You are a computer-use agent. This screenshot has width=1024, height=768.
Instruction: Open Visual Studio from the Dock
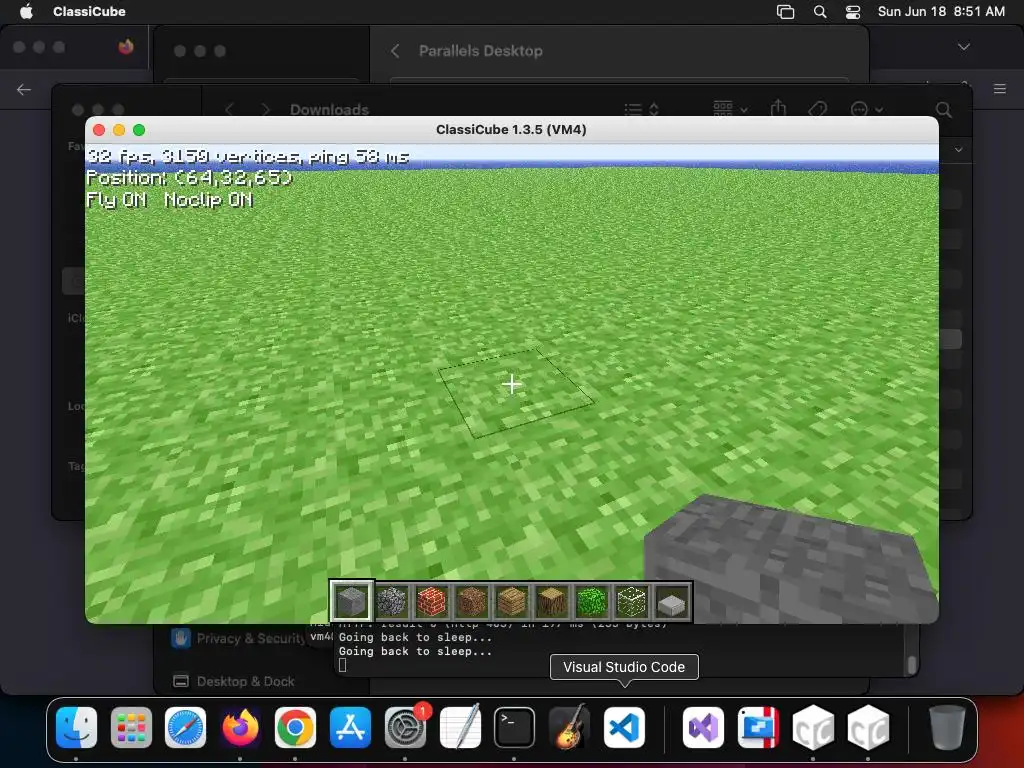click(x=703, y=728)
